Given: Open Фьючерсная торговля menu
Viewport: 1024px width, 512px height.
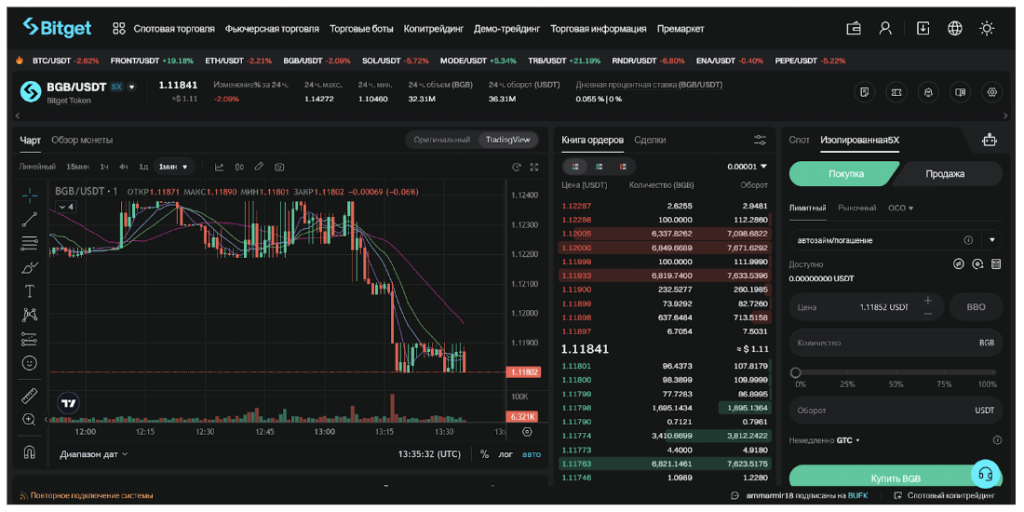Looking at the screenshot, I should click(x=272, y=29).
